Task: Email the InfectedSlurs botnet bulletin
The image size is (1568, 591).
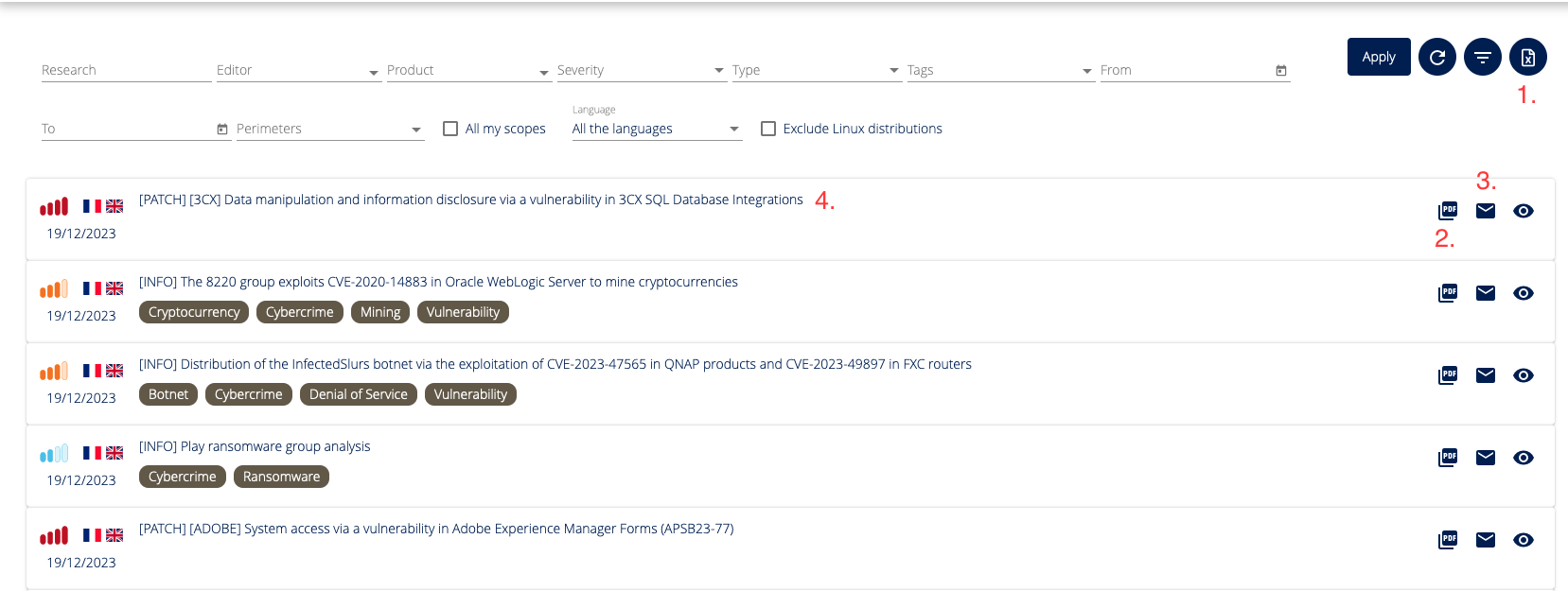Action: (1486, 375)
